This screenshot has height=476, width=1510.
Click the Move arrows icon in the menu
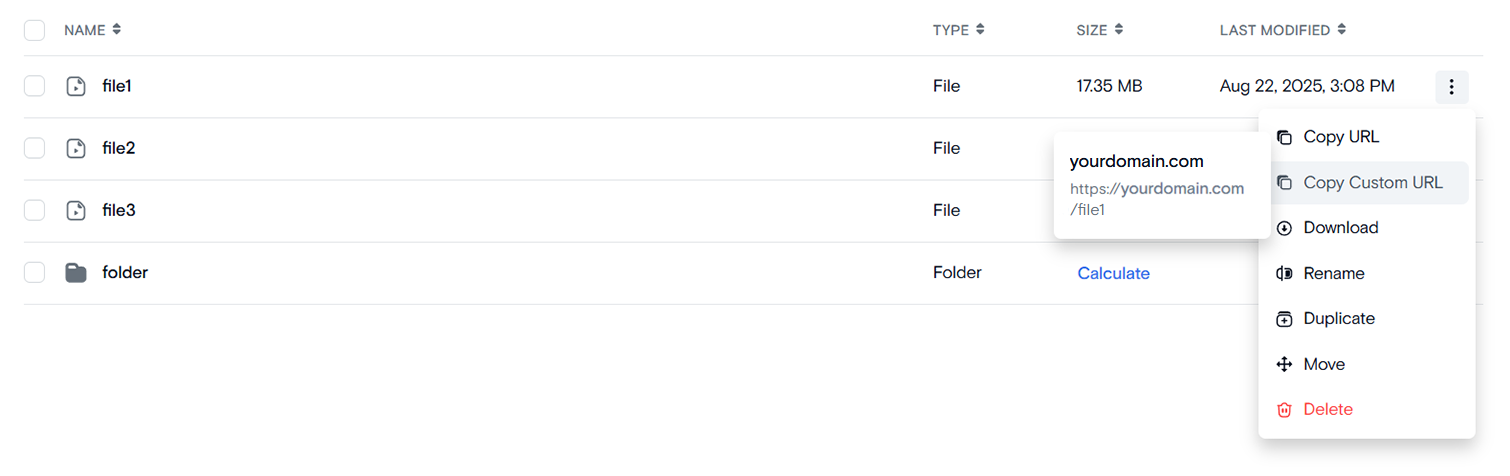pyautogui.click(x=1285, y=365)
